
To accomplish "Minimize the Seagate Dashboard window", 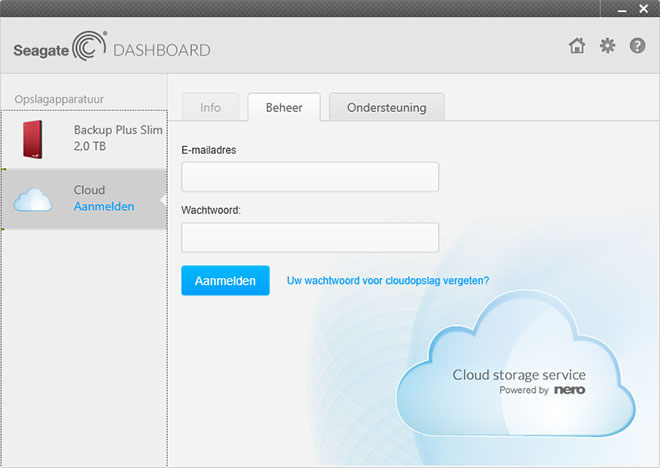I will coord(616,8).
